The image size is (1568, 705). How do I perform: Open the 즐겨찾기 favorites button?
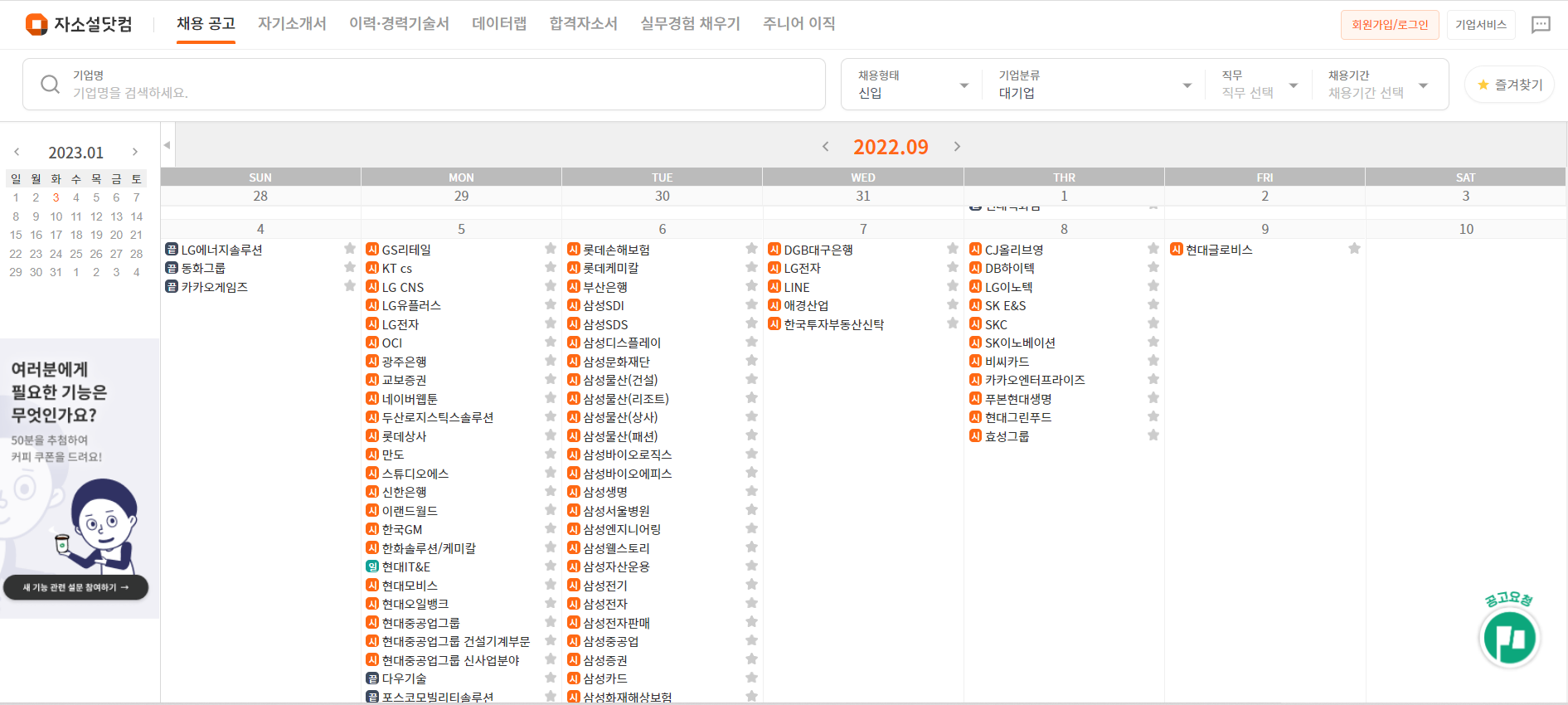[x=1509, y=85]
